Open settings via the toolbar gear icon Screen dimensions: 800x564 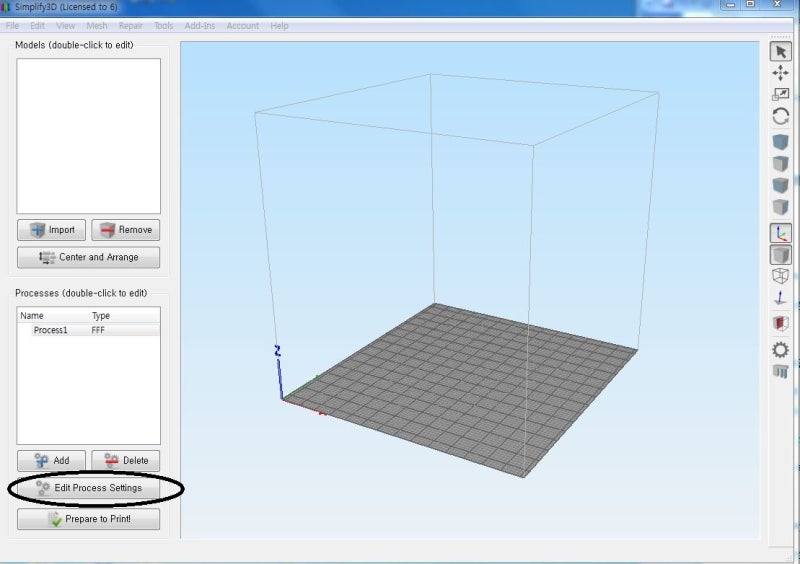click(780, 350)
